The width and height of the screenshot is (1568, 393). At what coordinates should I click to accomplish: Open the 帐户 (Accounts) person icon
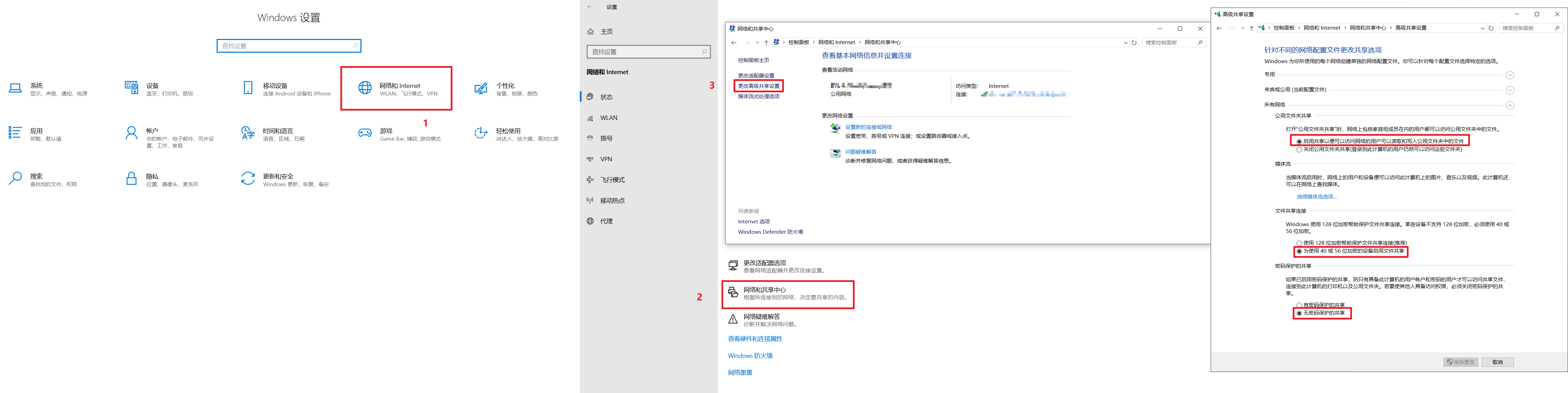[x=131, y=133]
